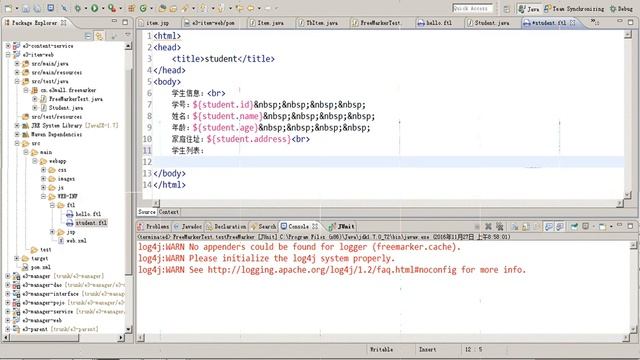Screen dimensions: 640x360
Task: Click the green Run launch icon
Action: point(95,8)
